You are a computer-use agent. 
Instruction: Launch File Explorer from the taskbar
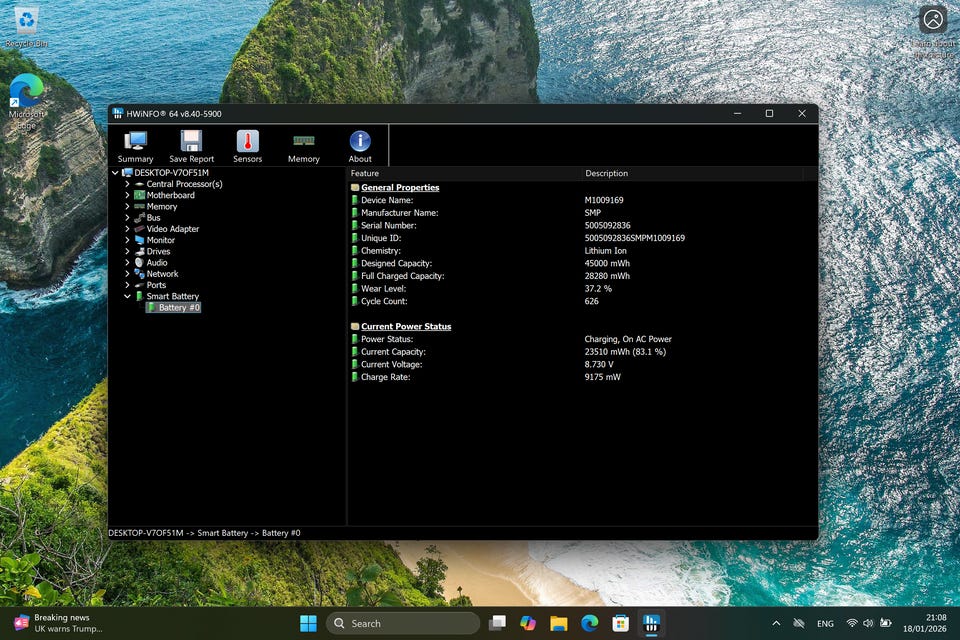558,623
